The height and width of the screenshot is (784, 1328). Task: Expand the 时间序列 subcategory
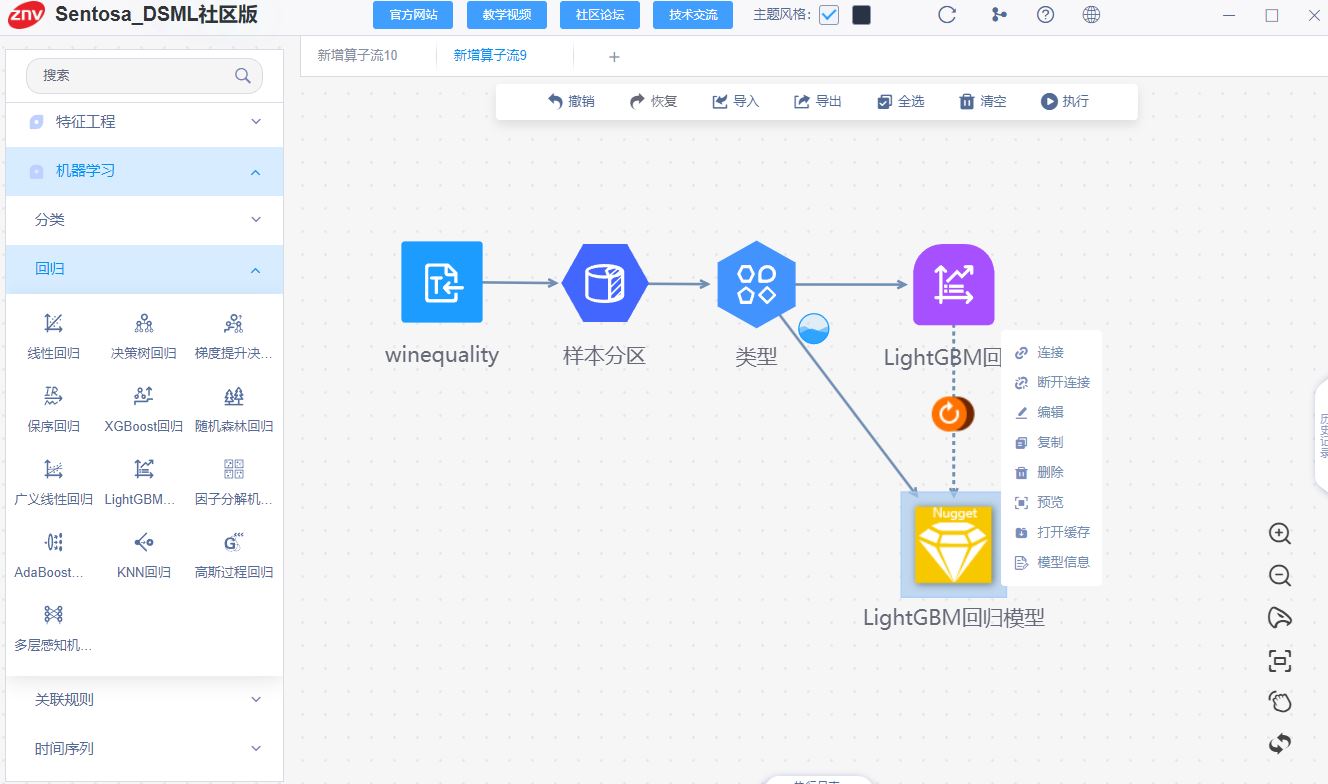point(144,748)
